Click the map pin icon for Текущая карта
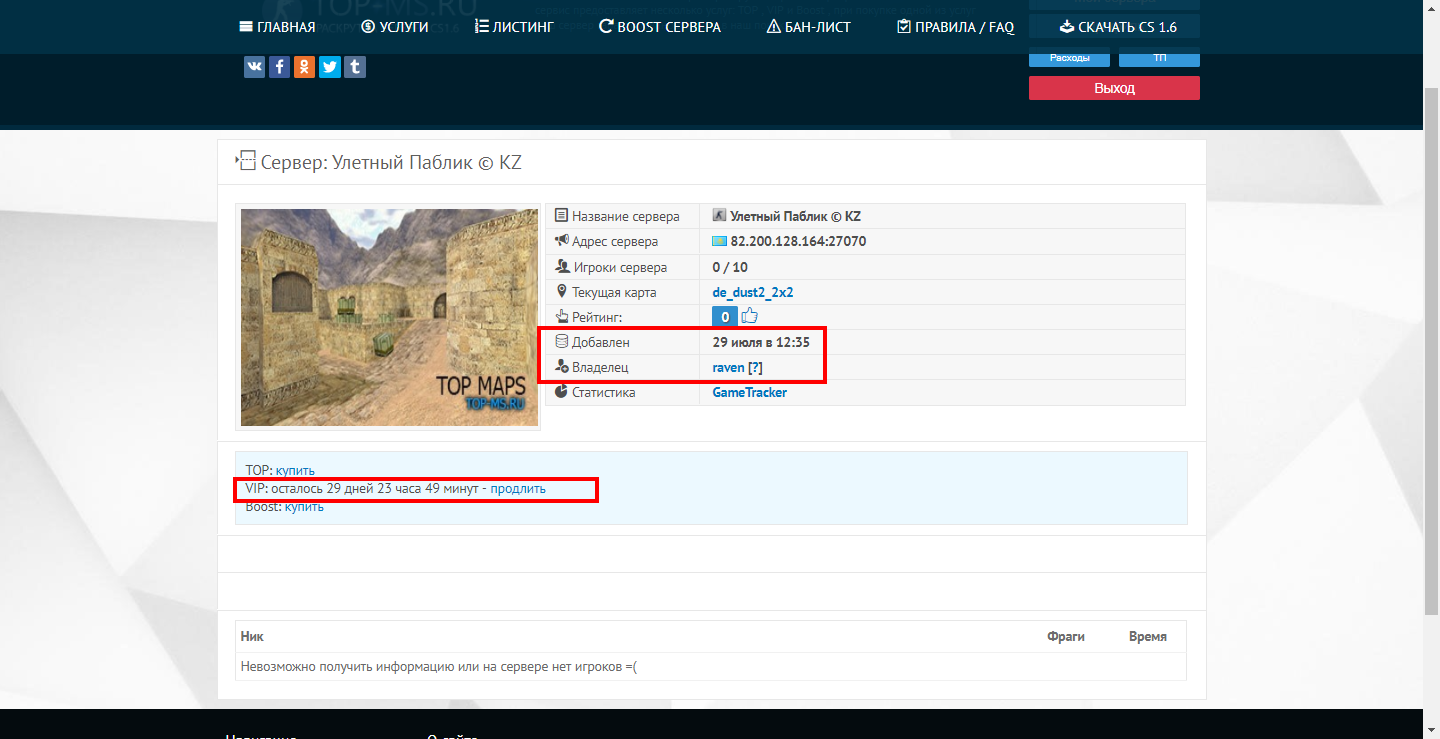Screen dimensions: 1440x739 pos(562,292)
